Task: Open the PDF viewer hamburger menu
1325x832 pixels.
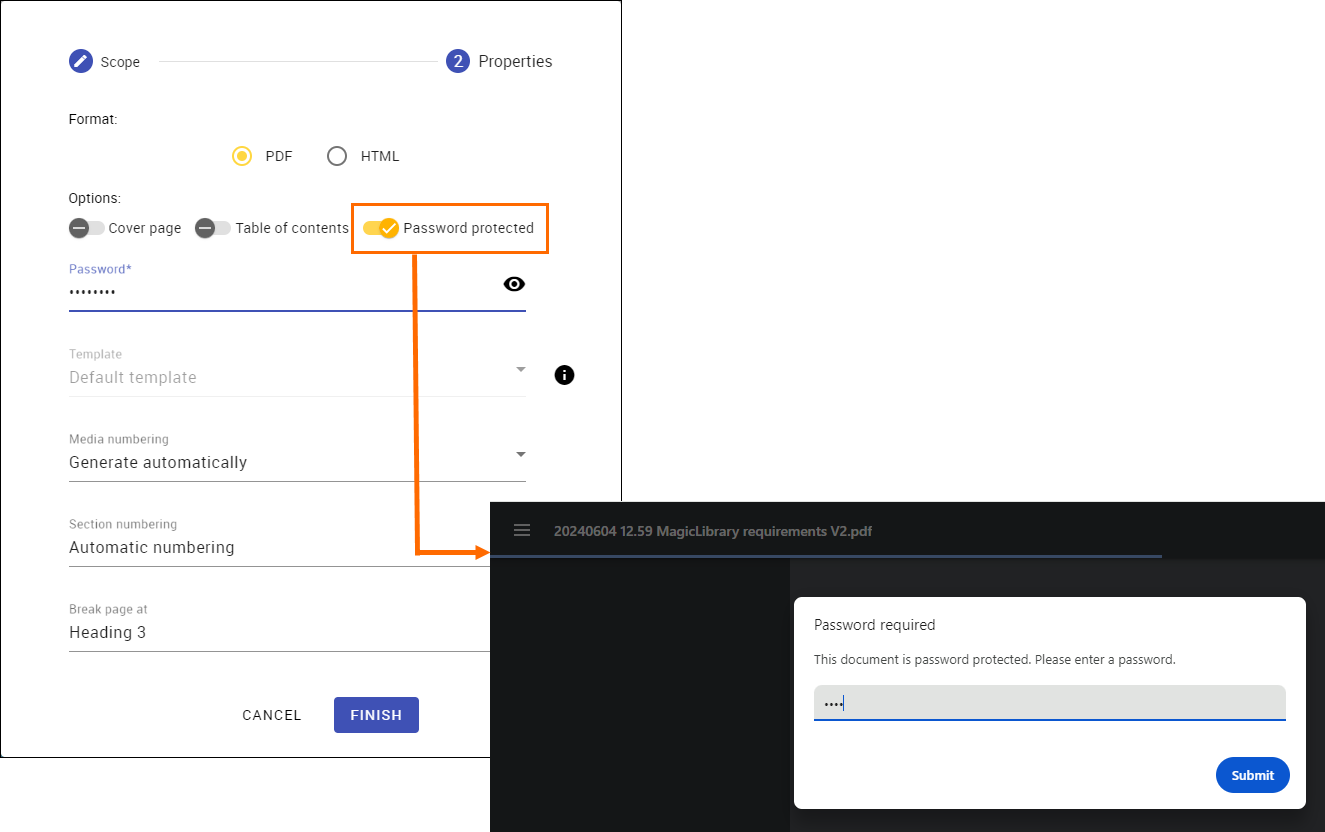Action: click(x=522, y=530)
